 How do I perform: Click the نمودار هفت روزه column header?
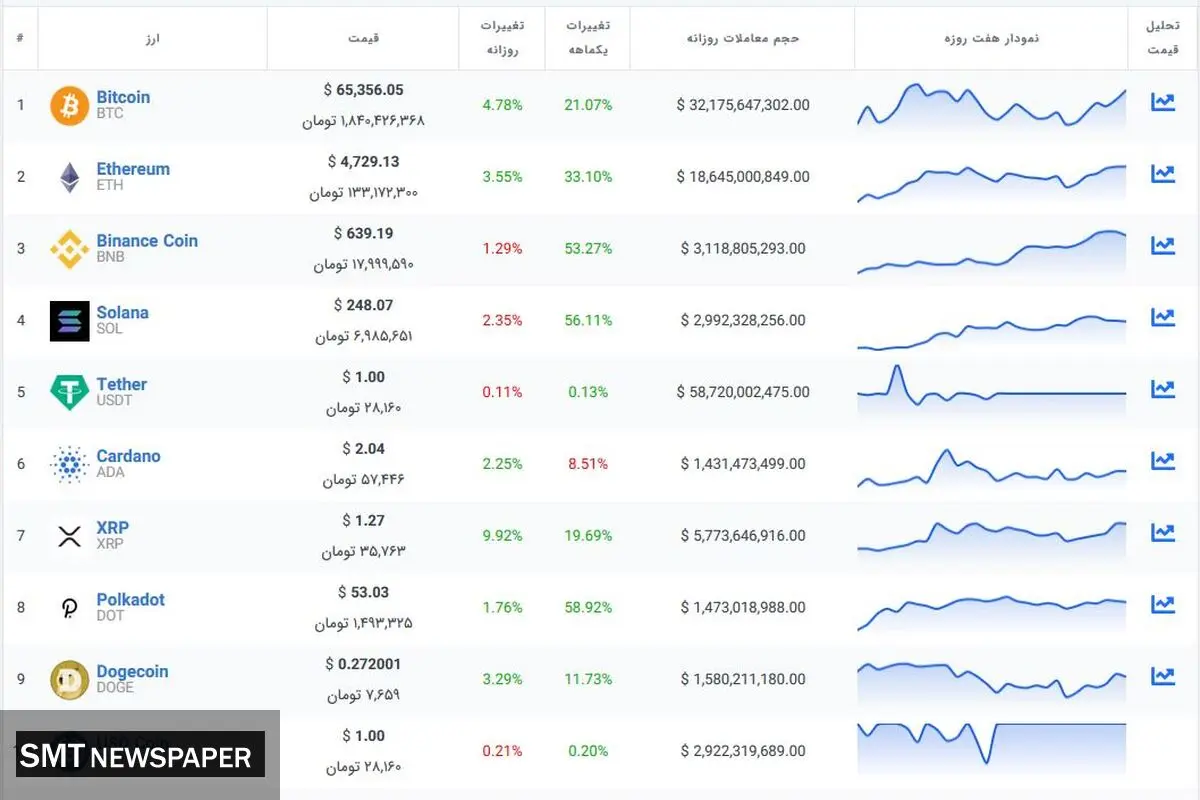click(991, 38)
